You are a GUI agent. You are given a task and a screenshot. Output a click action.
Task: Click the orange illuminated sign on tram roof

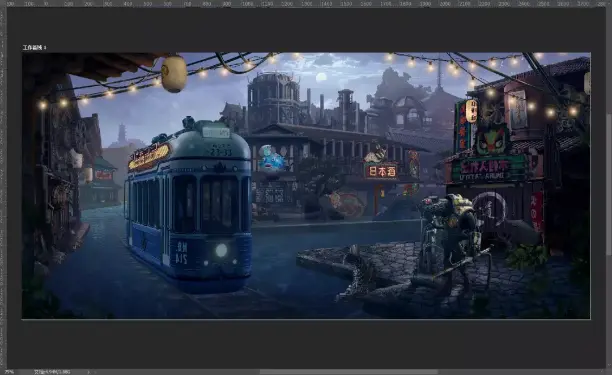(x=149, y=156)
